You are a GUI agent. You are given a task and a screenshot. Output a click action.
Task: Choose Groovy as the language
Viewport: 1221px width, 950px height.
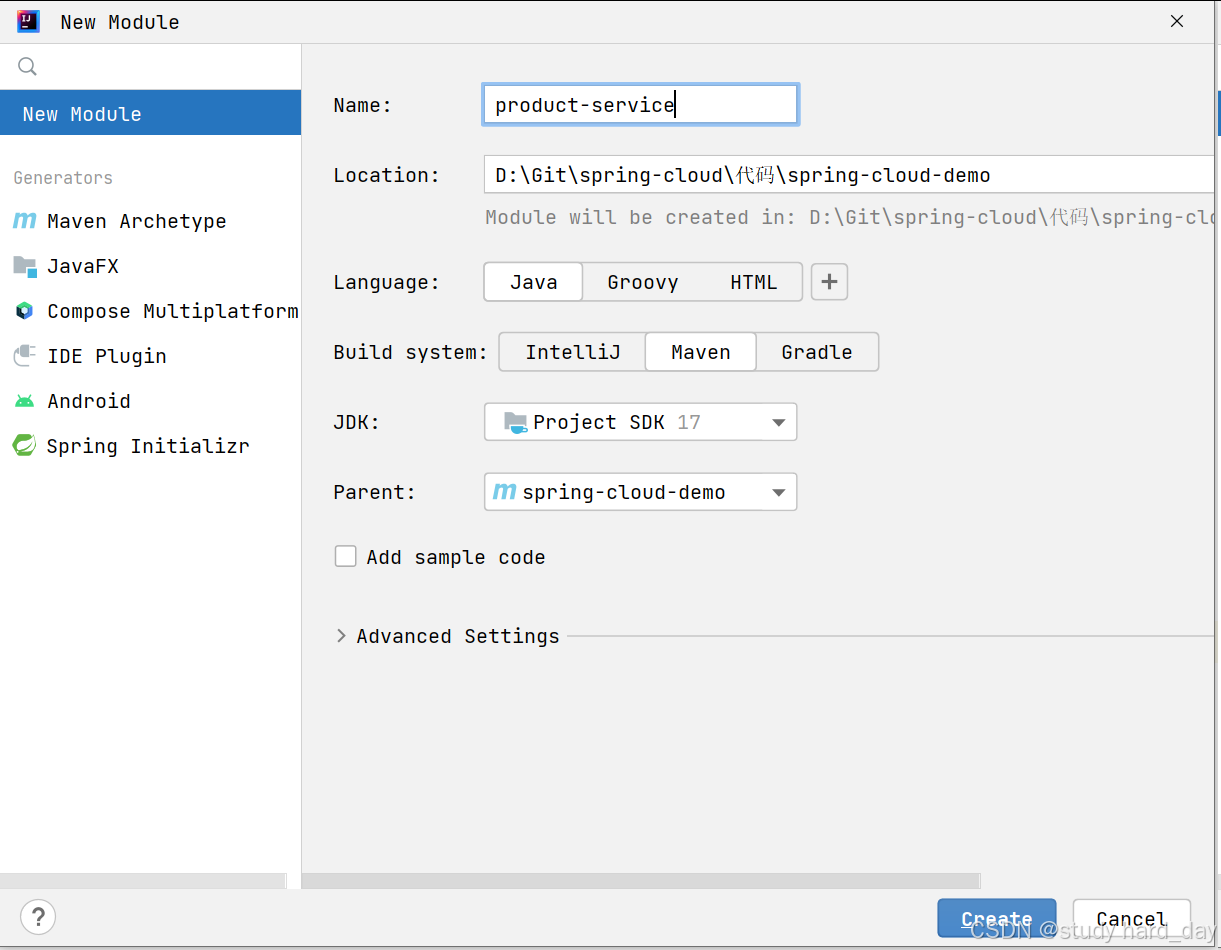click(x=643, y=282)
